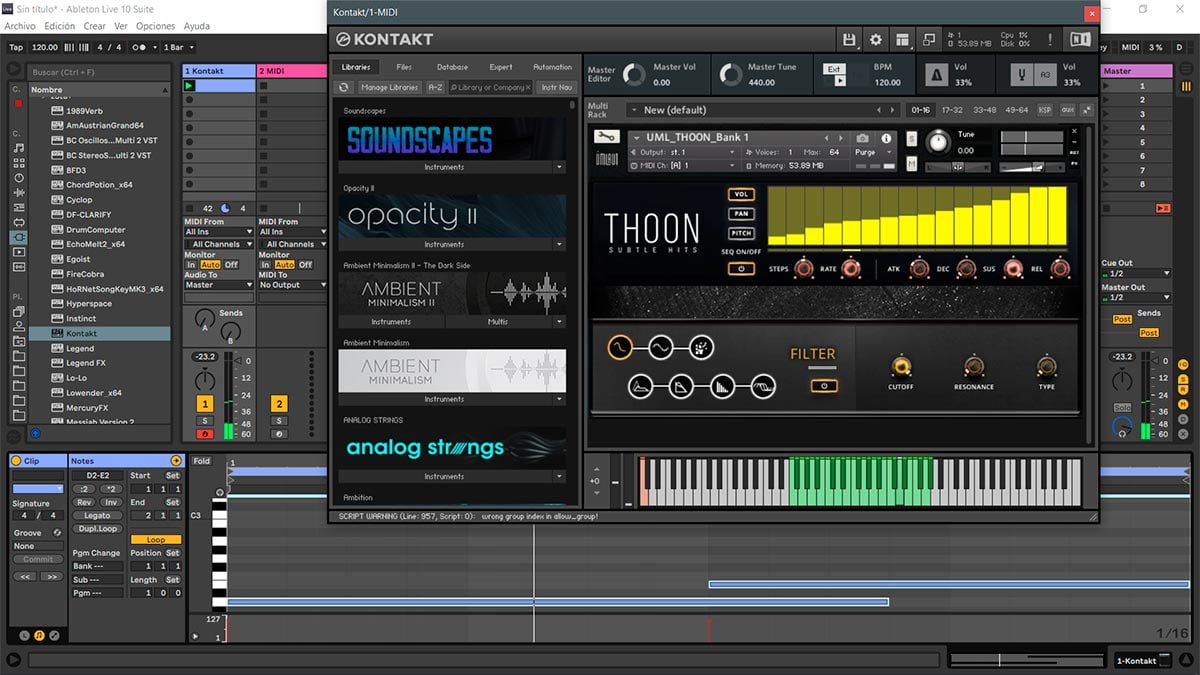Toggle track 1 record arm button
Image resolution: width=1200 pixels, height=675 pixels.
click(x=205, y=434)
